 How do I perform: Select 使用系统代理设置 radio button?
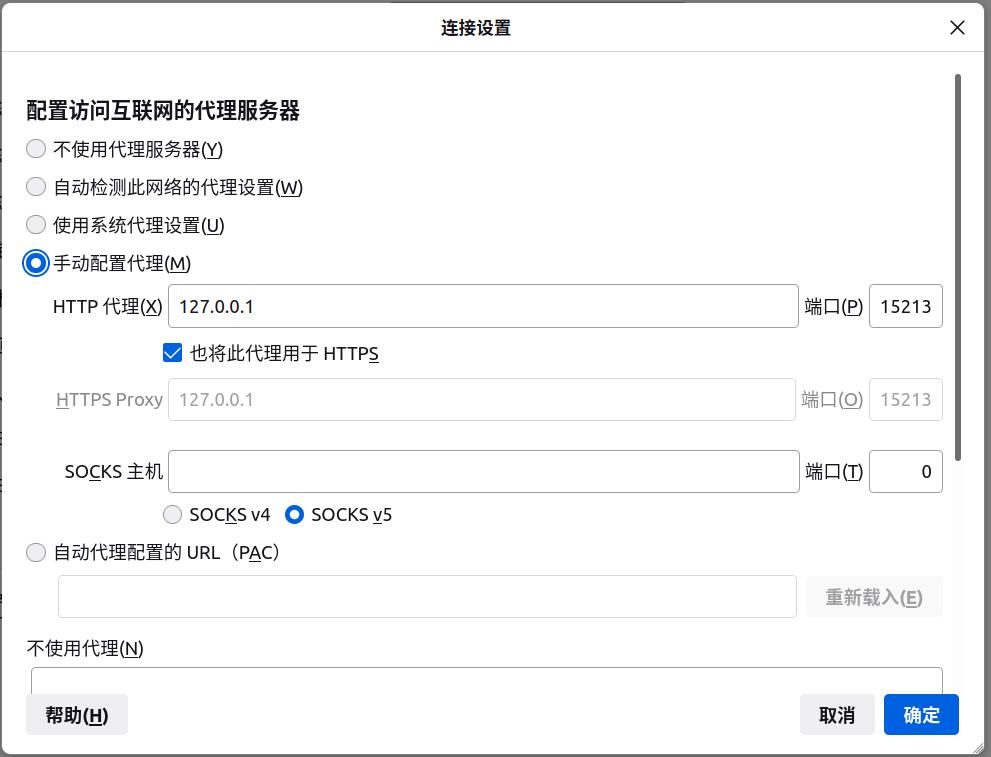tap(36, 224)
